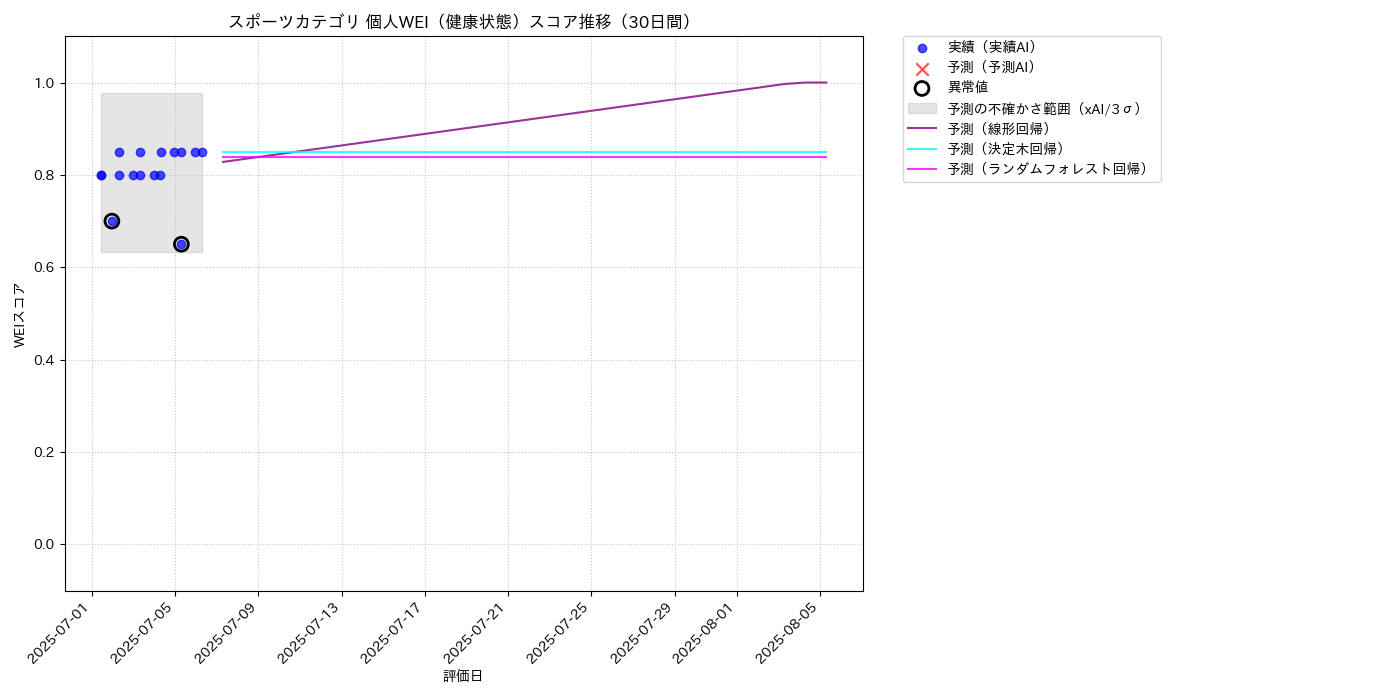Click the gray uncertainty range legend patch
The image size is (1400, 700).
pyautogui.click(x=922, y=108)
